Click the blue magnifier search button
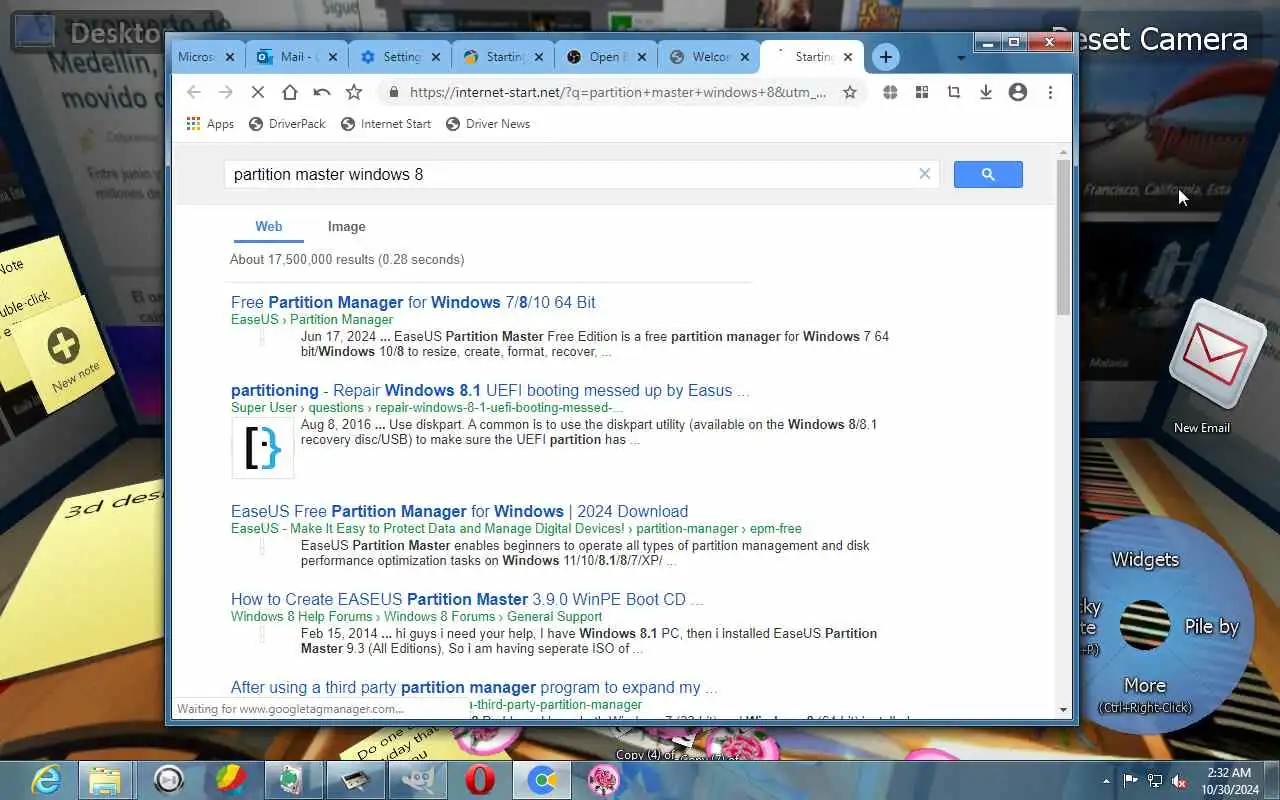This screenshot has height=800, width=1280. coord(988,174)
